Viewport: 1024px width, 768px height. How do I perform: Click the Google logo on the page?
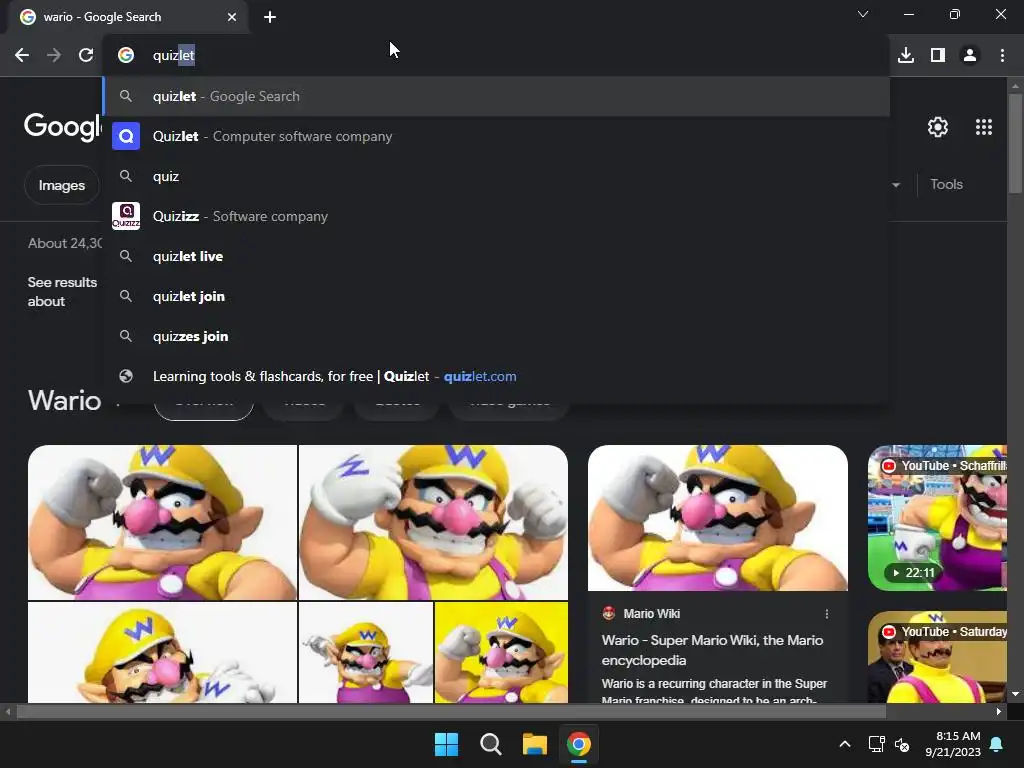point(63,125)
